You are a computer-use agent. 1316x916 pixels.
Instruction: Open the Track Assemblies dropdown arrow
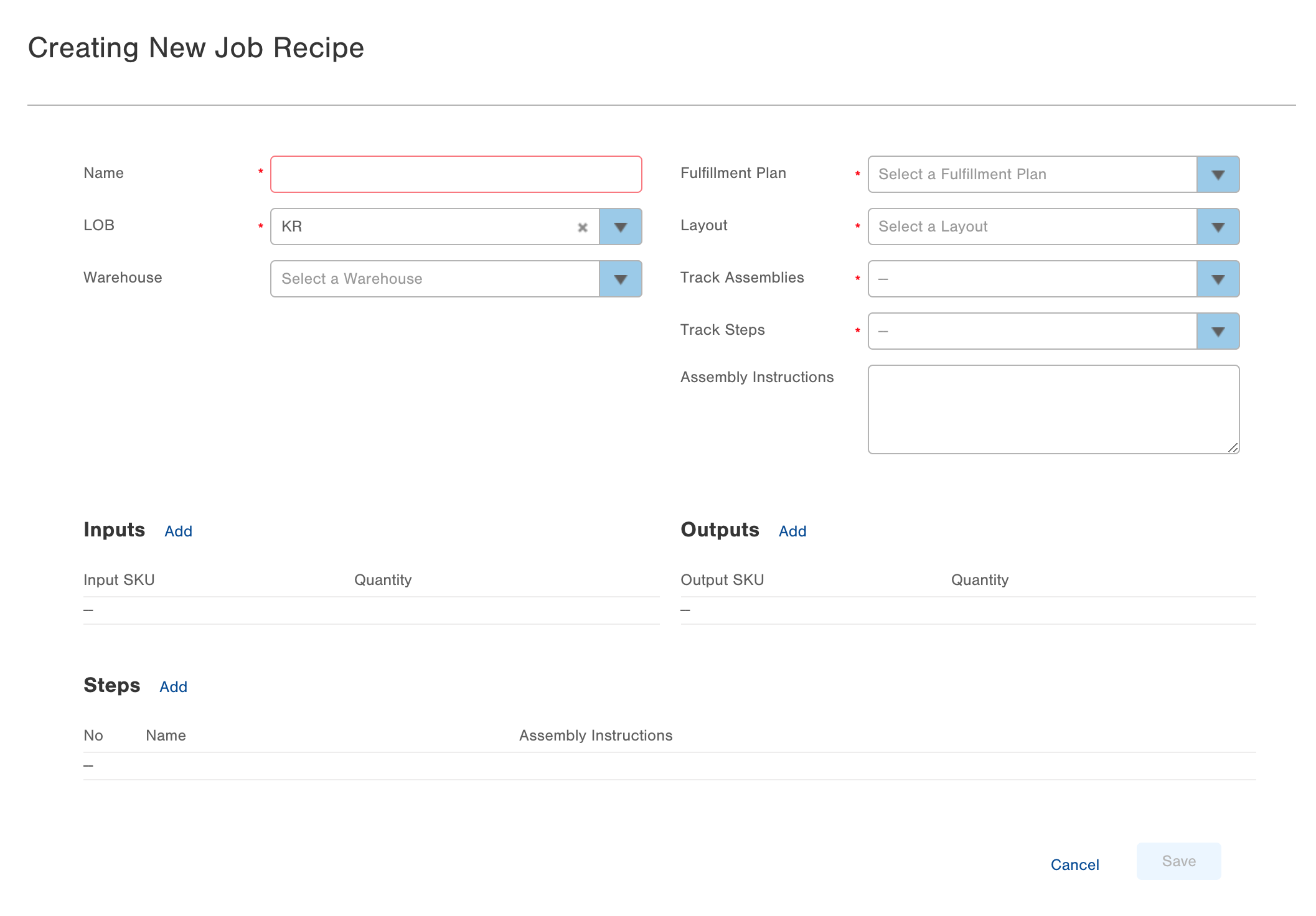click(1218, 279)
